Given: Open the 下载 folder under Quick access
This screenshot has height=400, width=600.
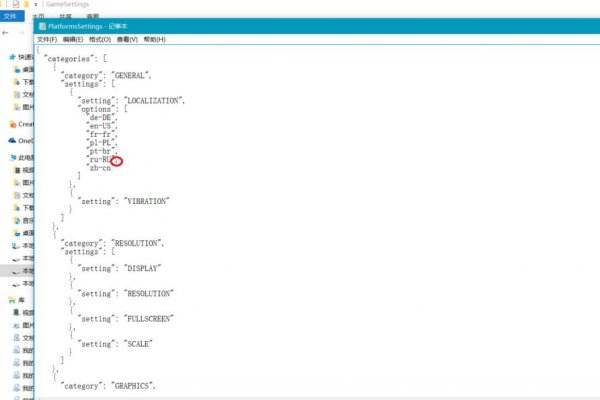Looking at the screenshot, I should 24,82.
